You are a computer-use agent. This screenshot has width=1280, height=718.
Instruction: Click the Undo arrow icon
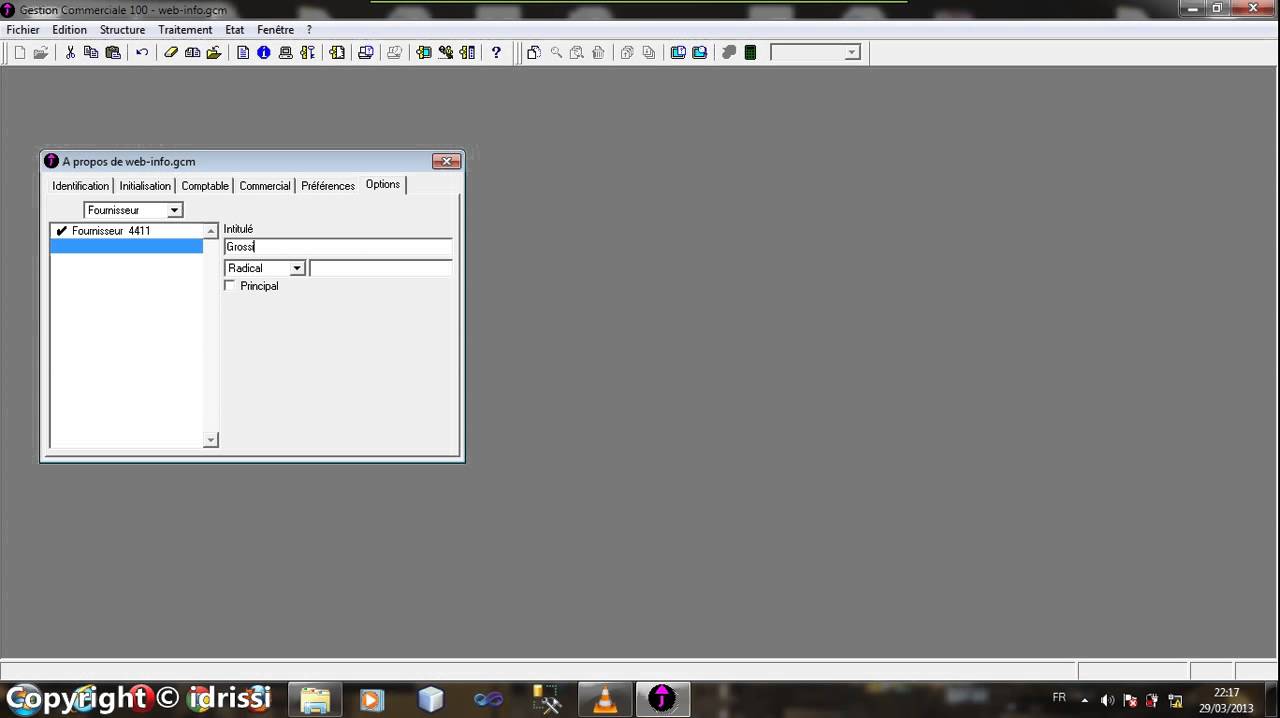142,53
